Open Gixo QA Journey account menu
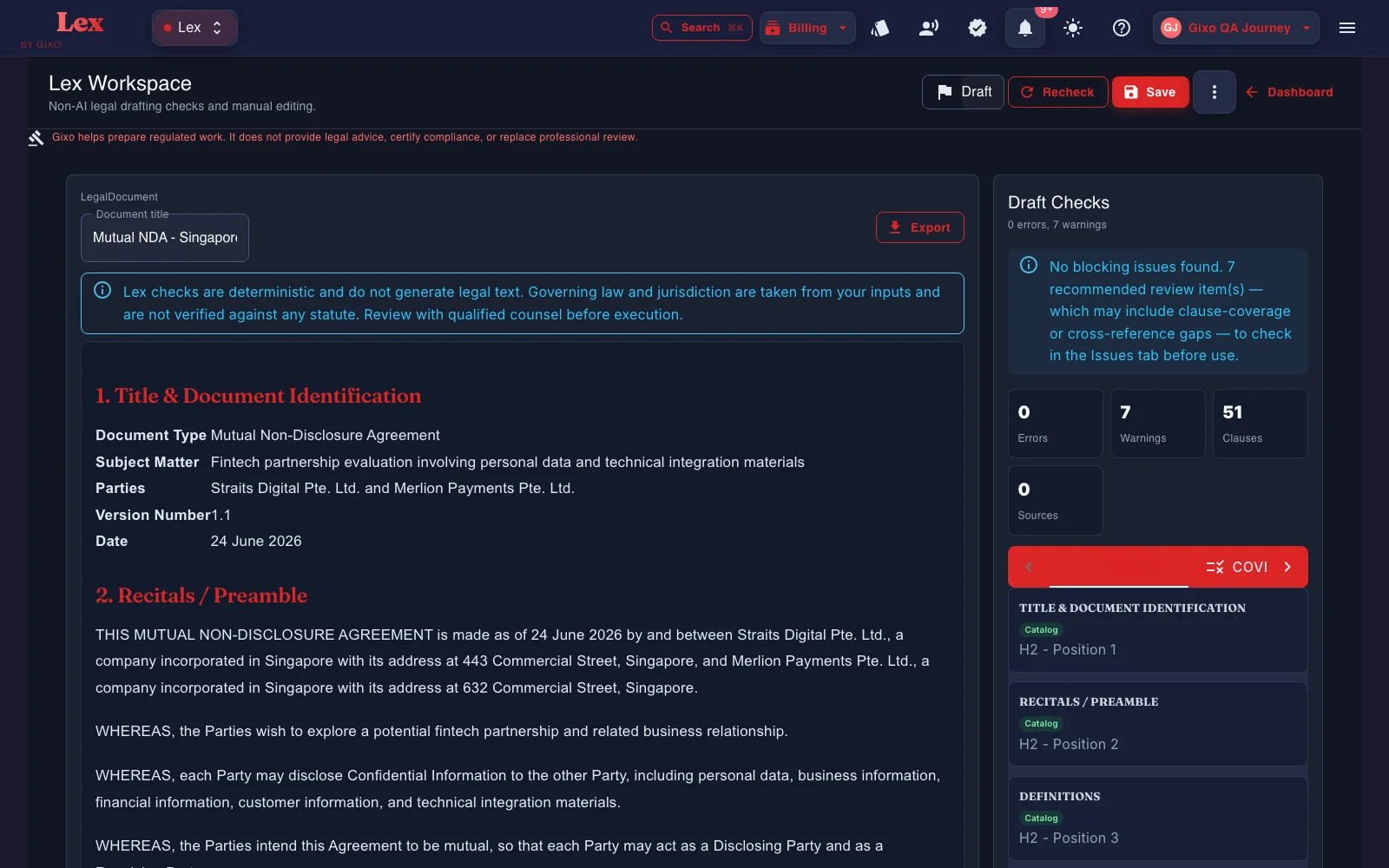The width and height of the screenshot is (1389, 868). pyautogui.click(x=1235, y=28)
